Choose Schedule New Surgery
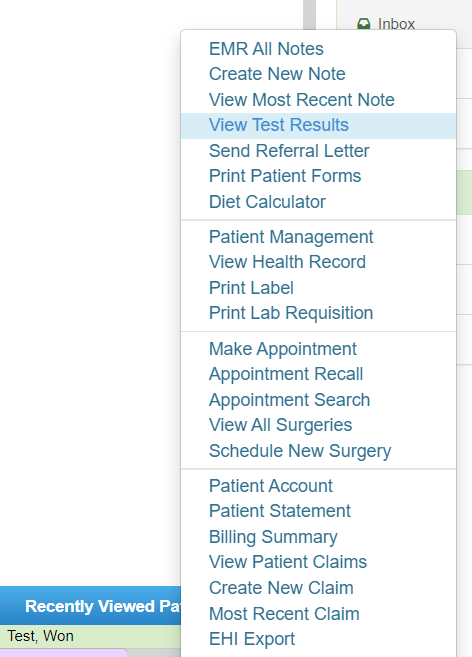This screenshot has width=472, height=657. [x=300, y=451]
